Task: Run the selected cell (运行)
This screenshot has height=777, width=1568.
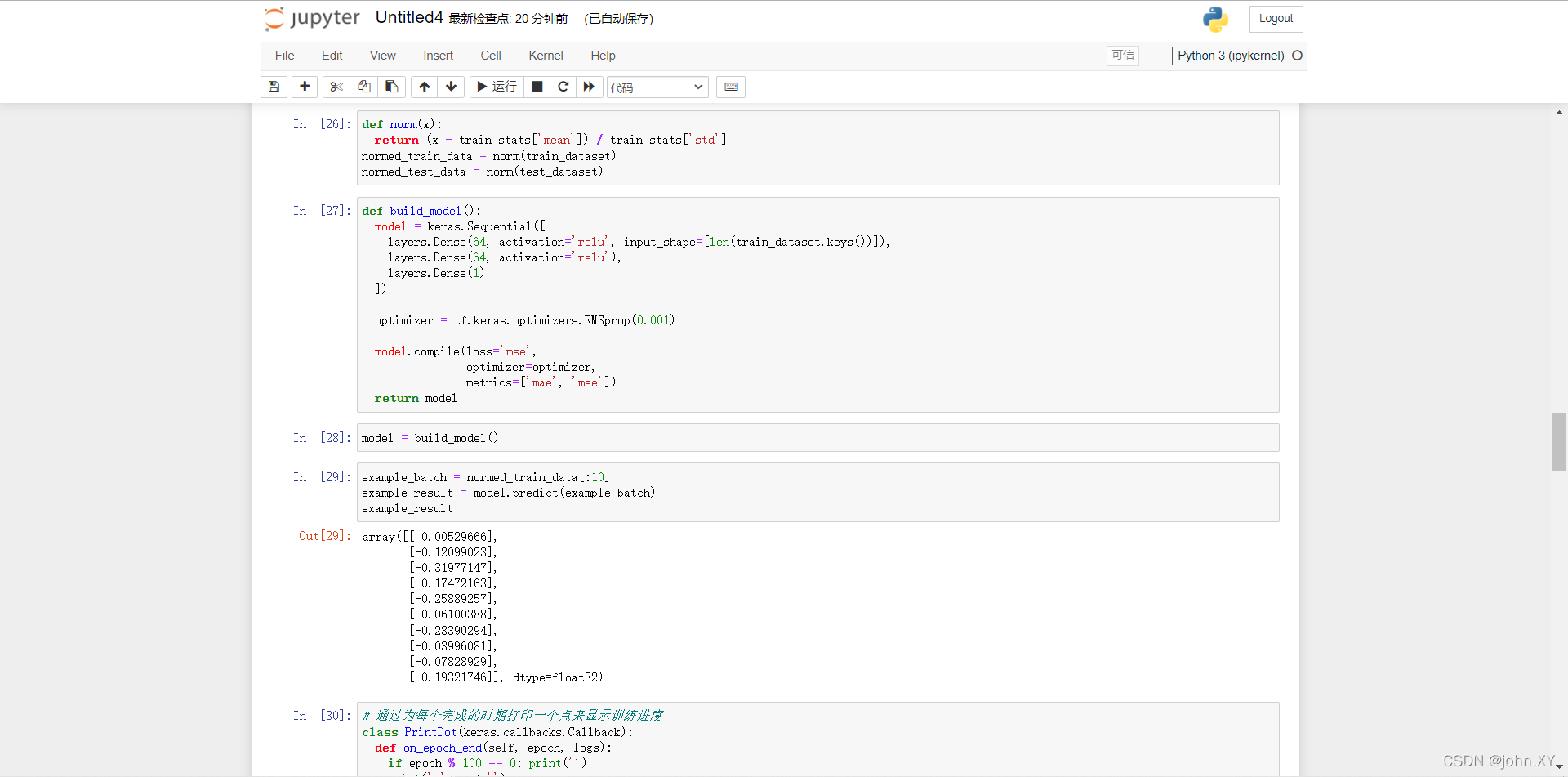Action: (497, 87)
